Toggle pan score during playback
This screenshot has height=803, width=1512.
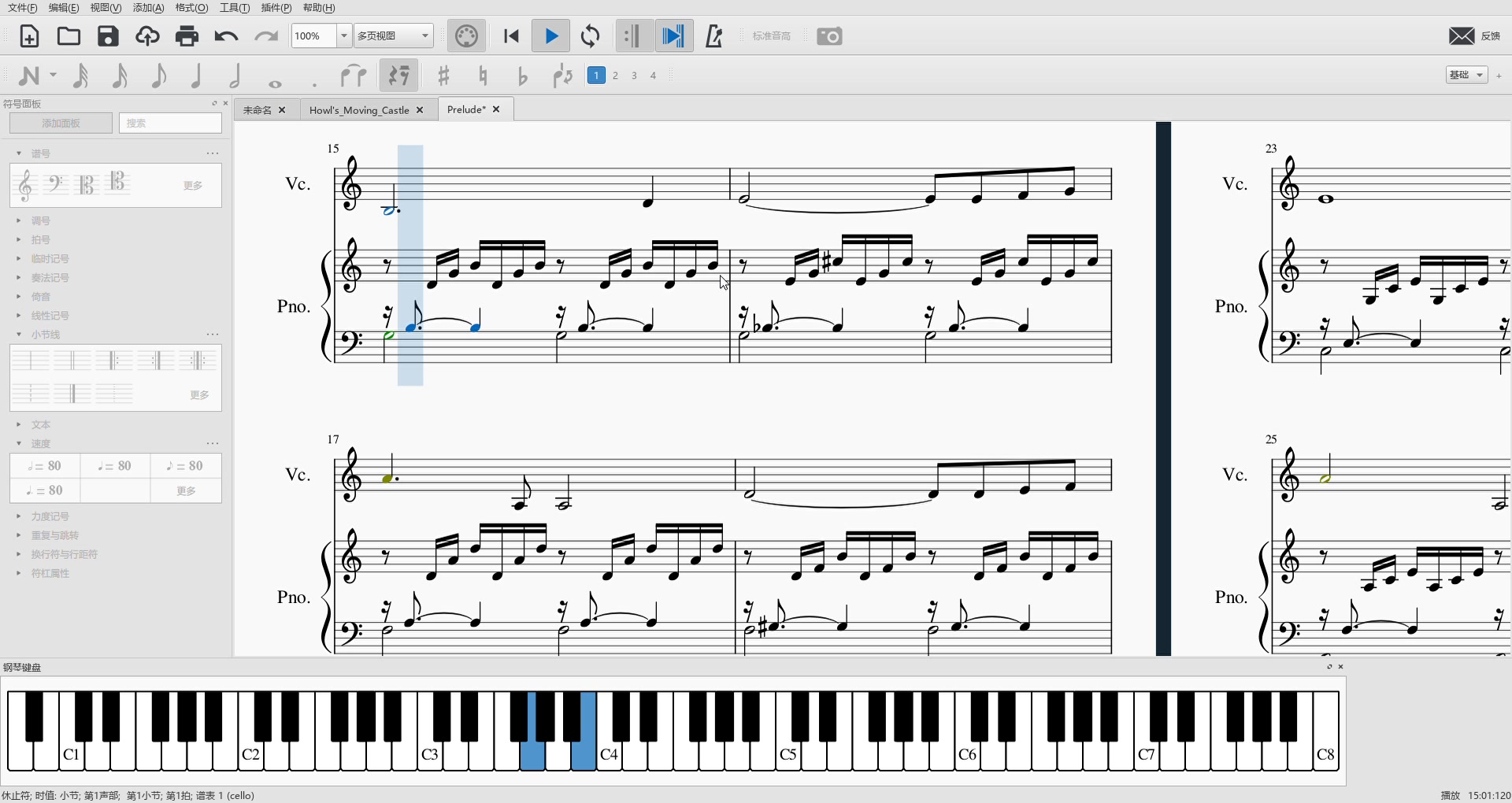click(x=674, y=36)
